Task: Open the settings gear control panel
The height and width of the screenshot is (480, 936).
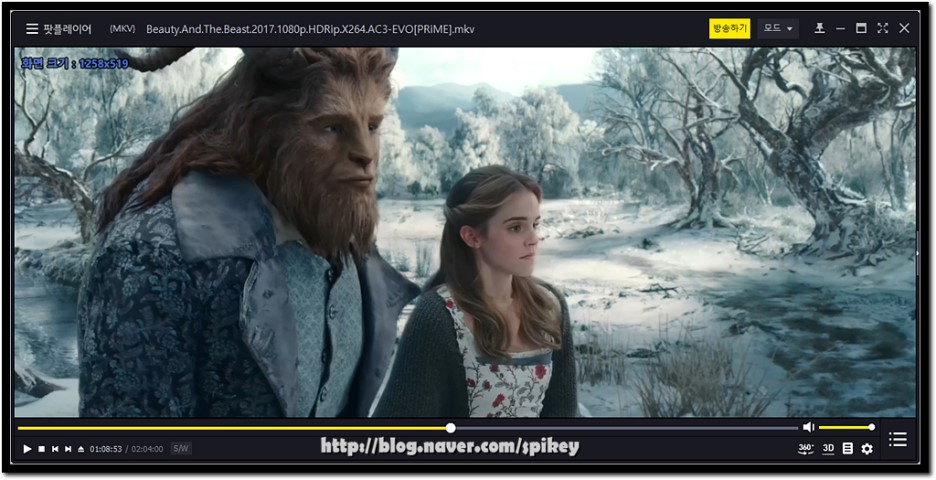Action: point(867,448)
